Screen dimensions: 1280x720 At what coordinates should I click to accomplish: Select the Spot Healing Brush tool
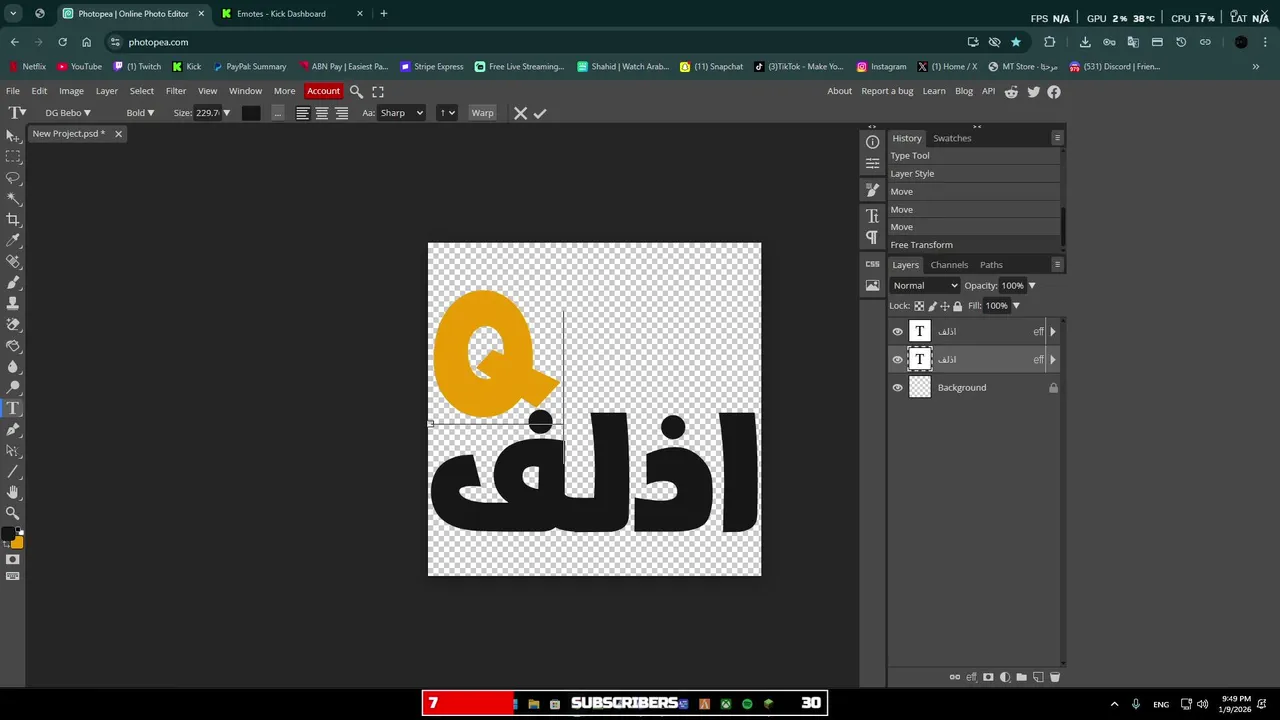point(13,262)
